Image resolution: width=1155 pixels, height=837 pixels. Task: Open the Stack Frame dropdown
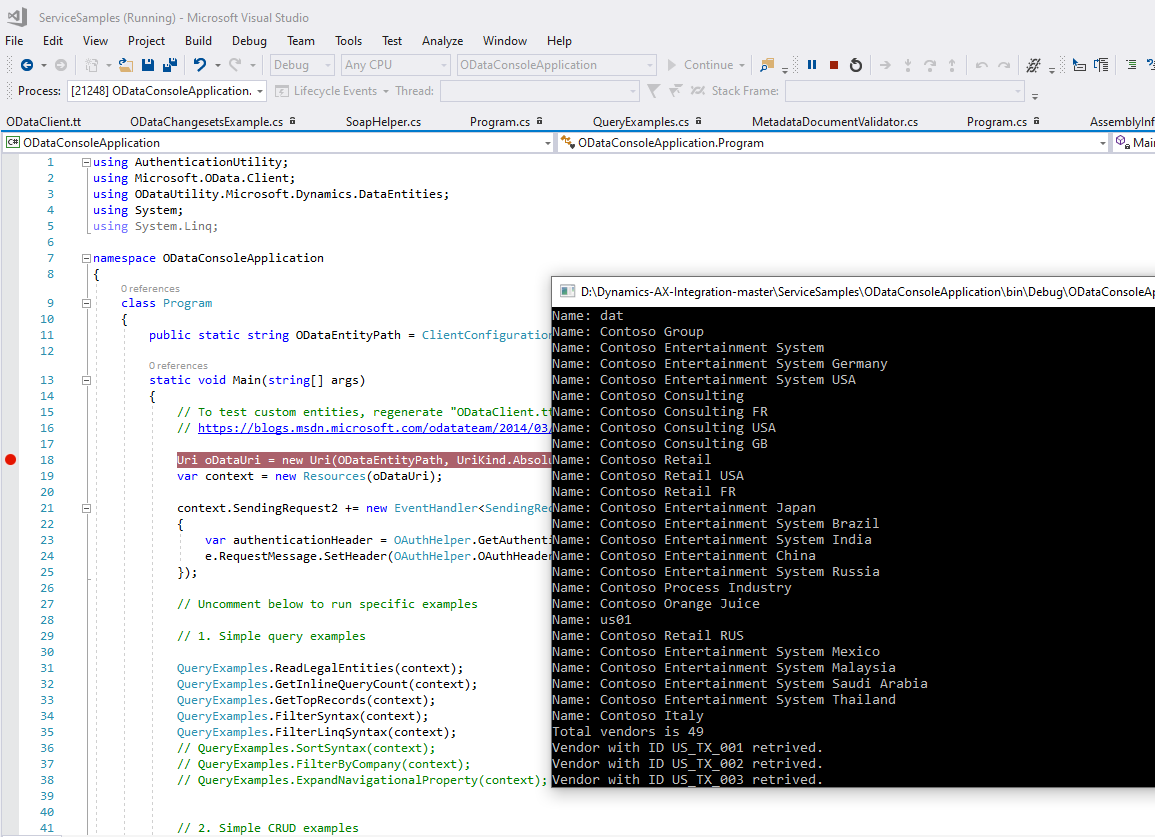[x=905, y=91]
